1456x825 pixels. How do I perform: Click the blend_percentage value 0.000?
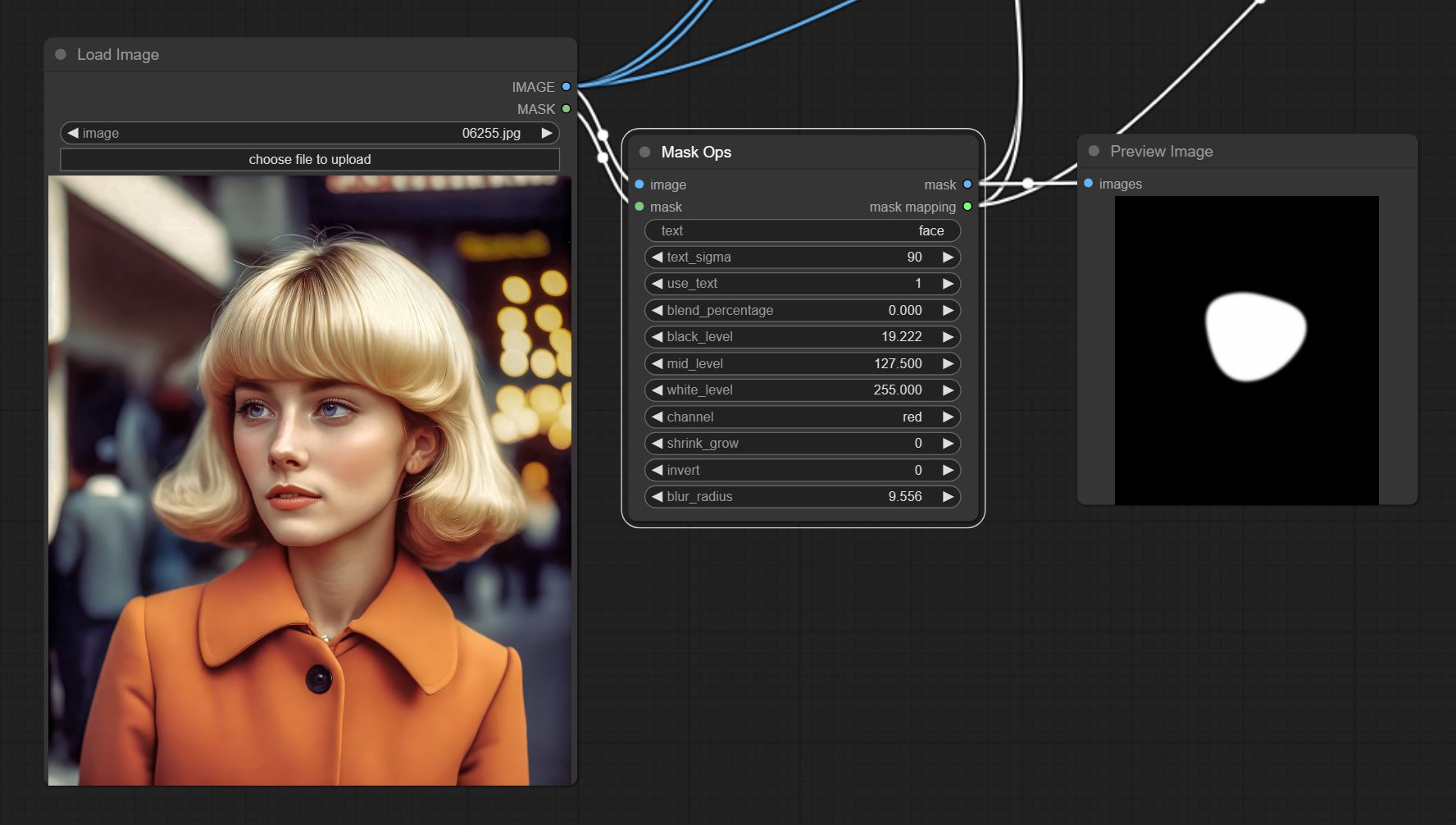click(x=905, y=310)
